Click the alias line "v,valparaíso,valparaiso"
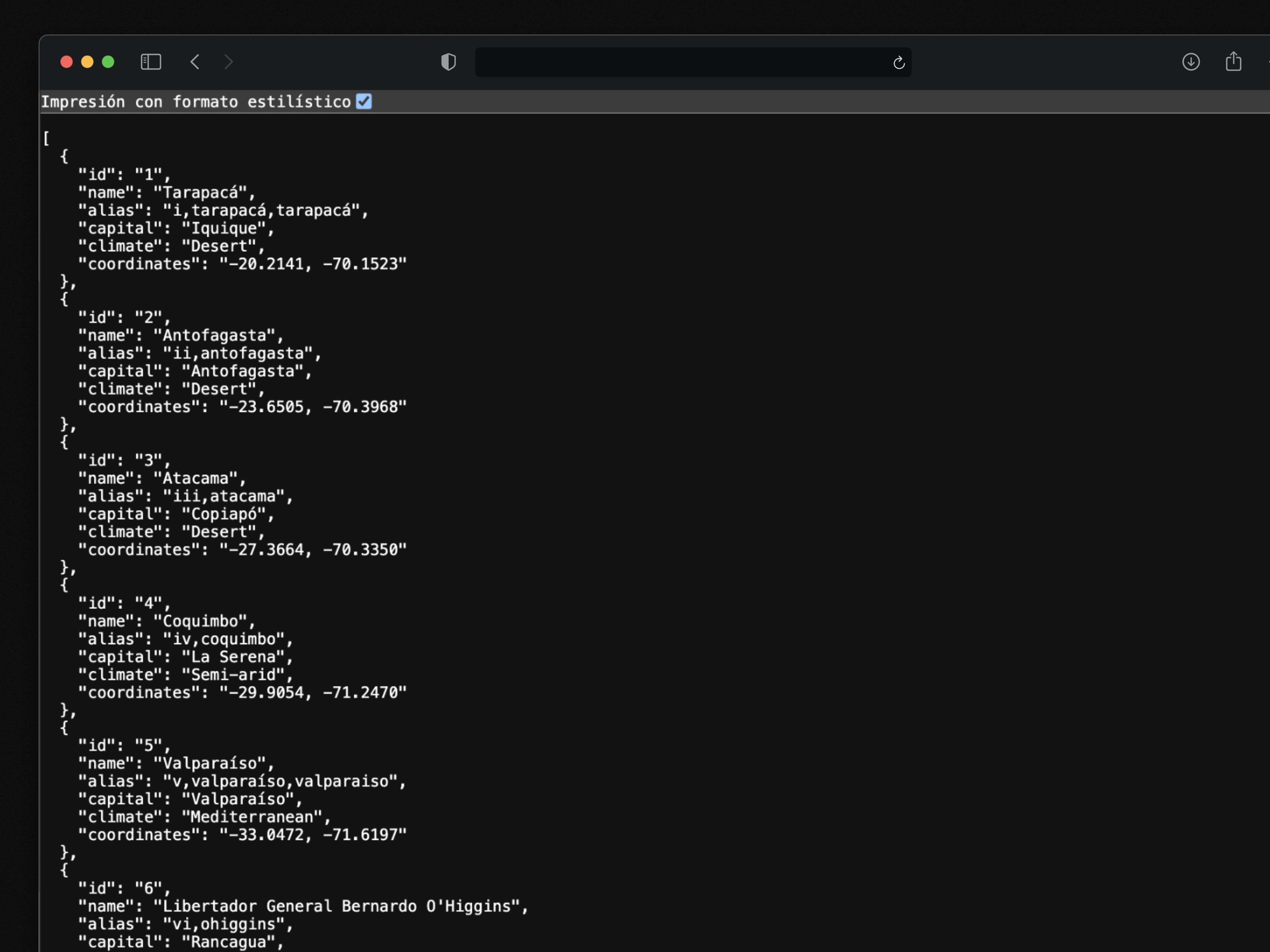This screenshot has width=1270, height=952. [242, 781]
